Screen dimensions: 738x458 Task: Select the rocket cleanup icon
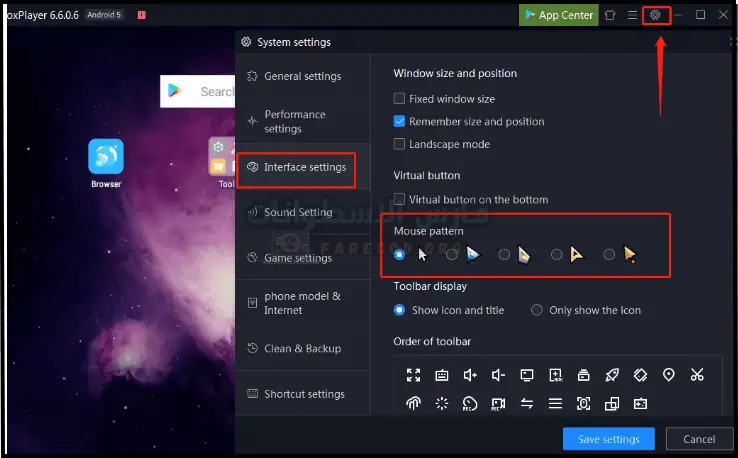click(x=612, y=376)
